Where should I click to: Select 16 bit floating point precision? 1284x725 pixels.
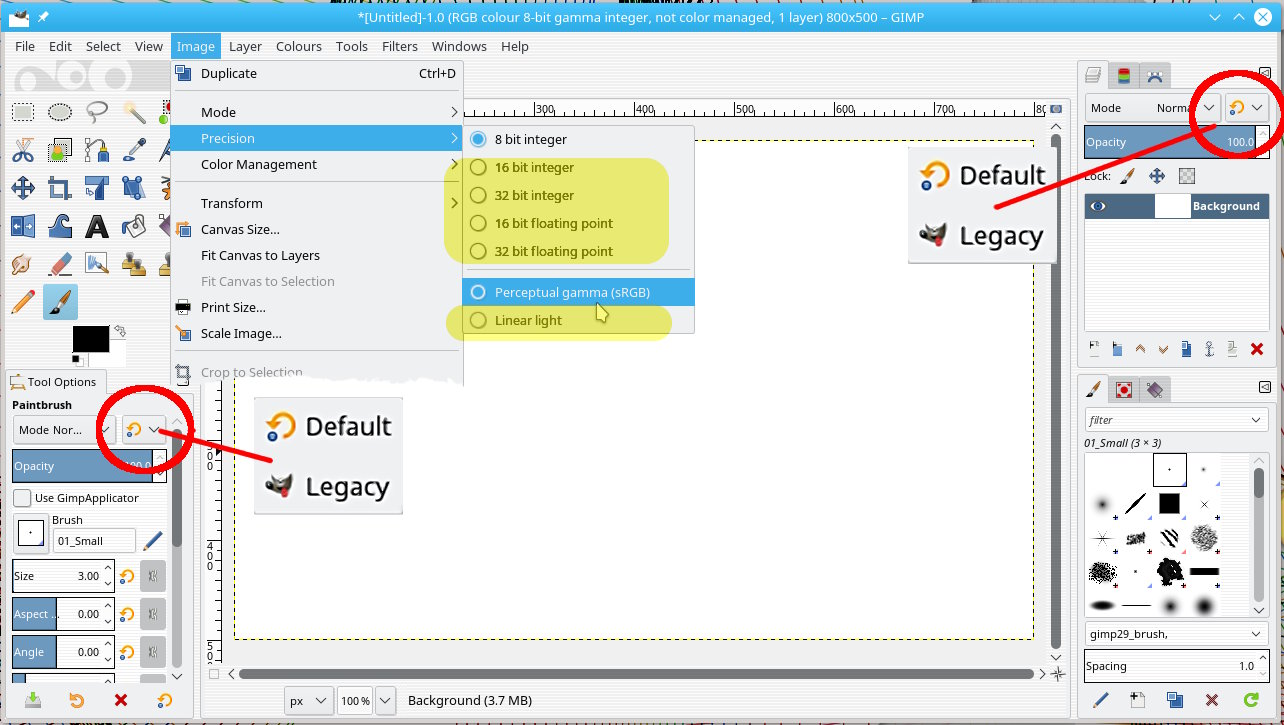coord(553,223)
